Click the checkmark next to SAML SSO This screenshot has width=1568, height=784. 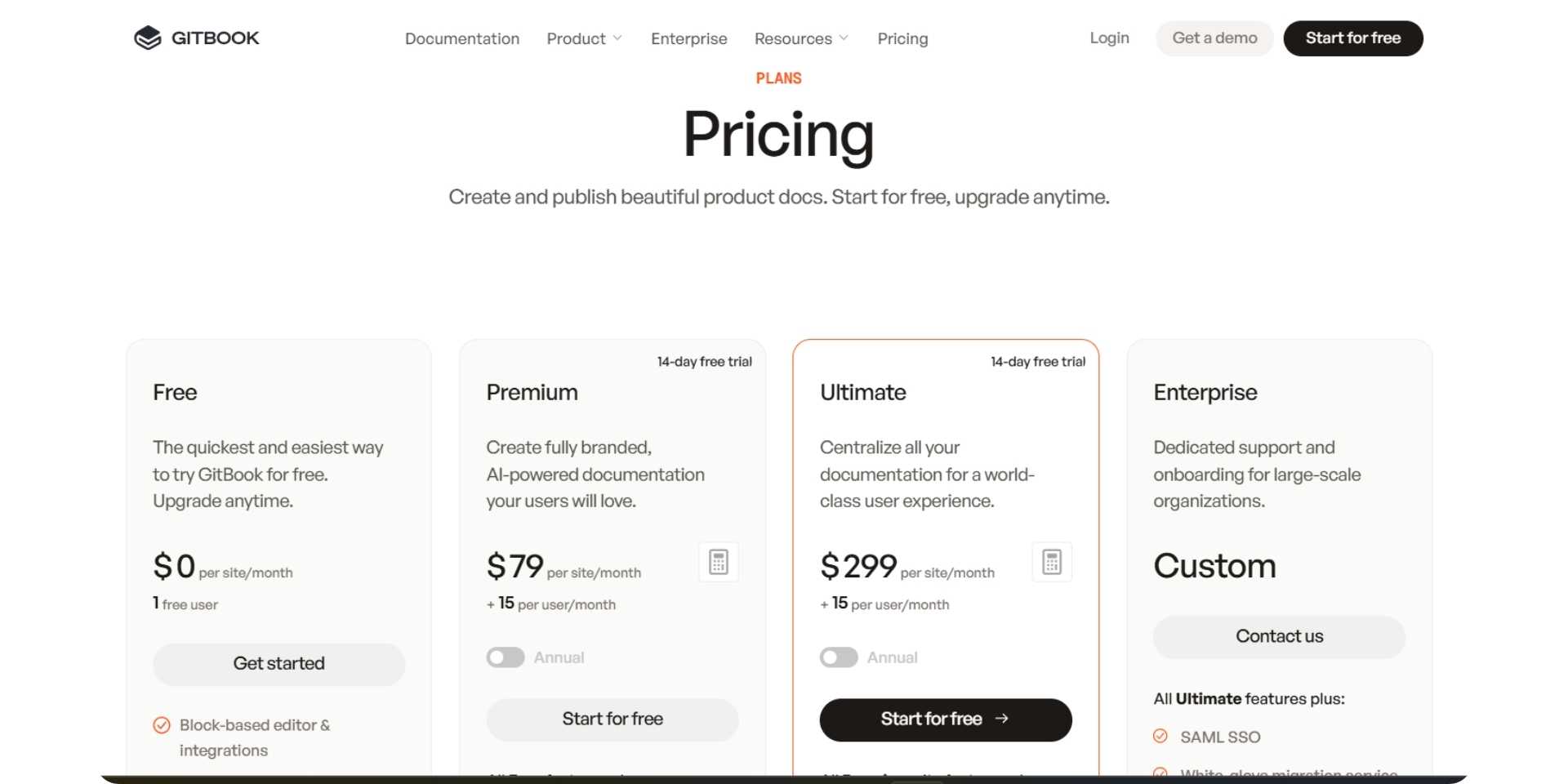[1160, 736]
